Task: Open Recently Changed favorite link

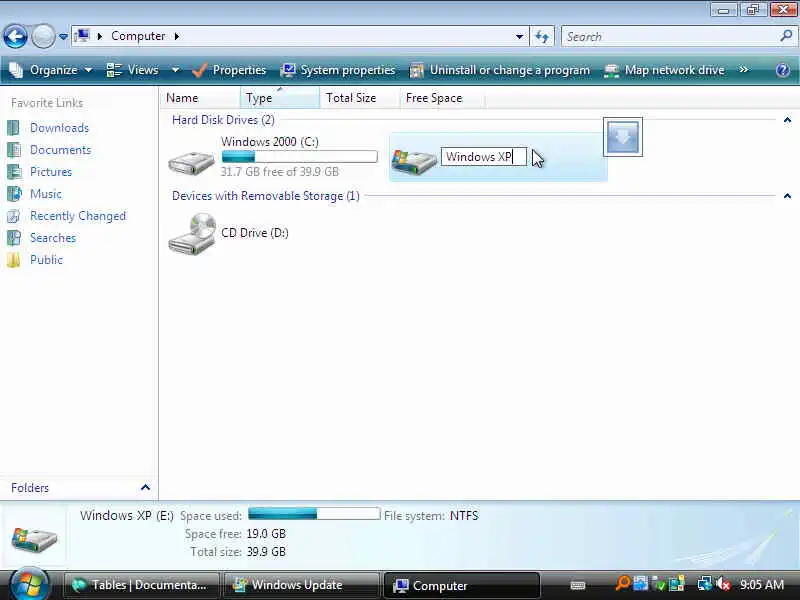Action: 78,216
